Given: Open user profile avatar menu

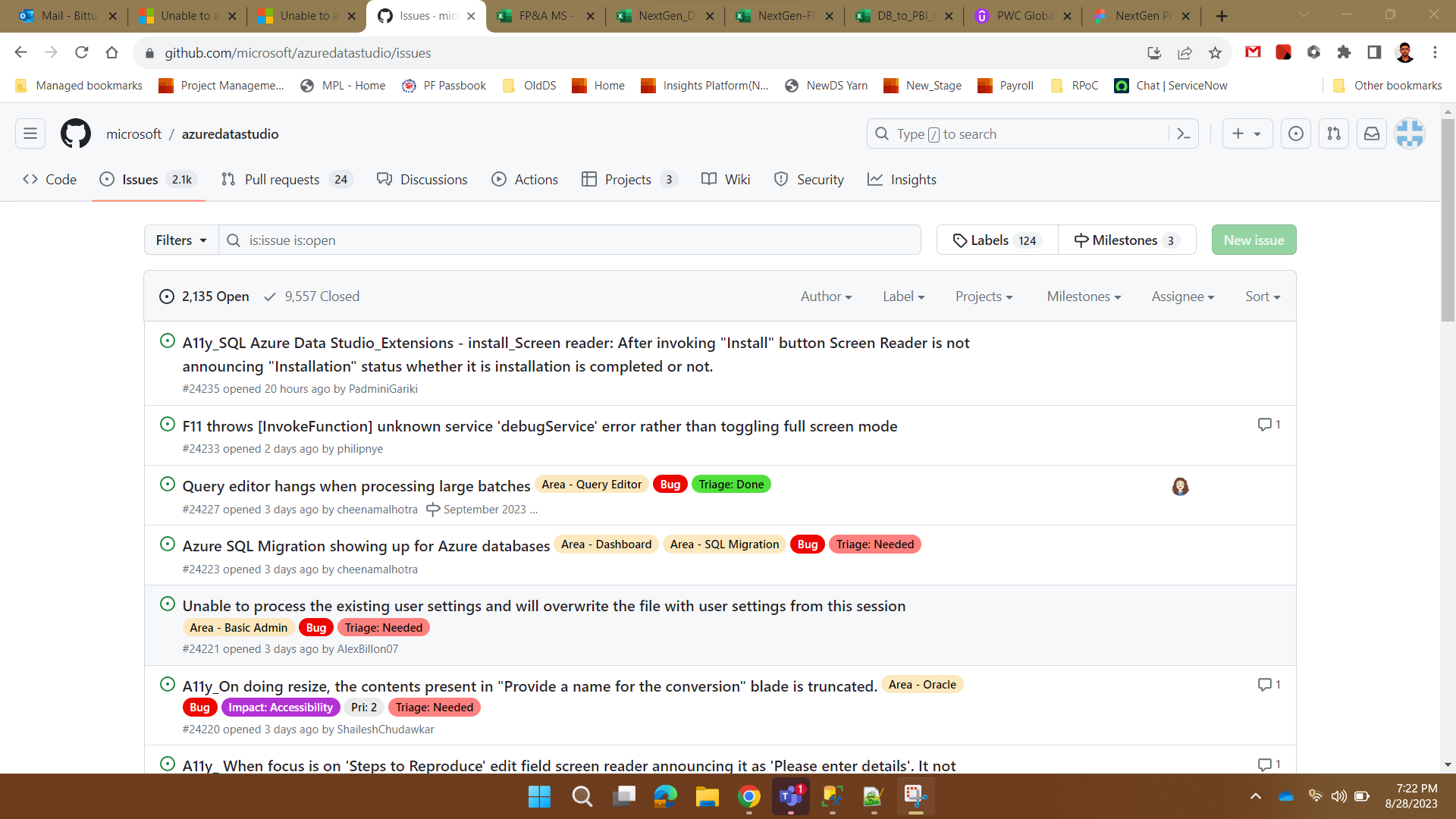Looking at the screenshot, I should point(1410,133).
